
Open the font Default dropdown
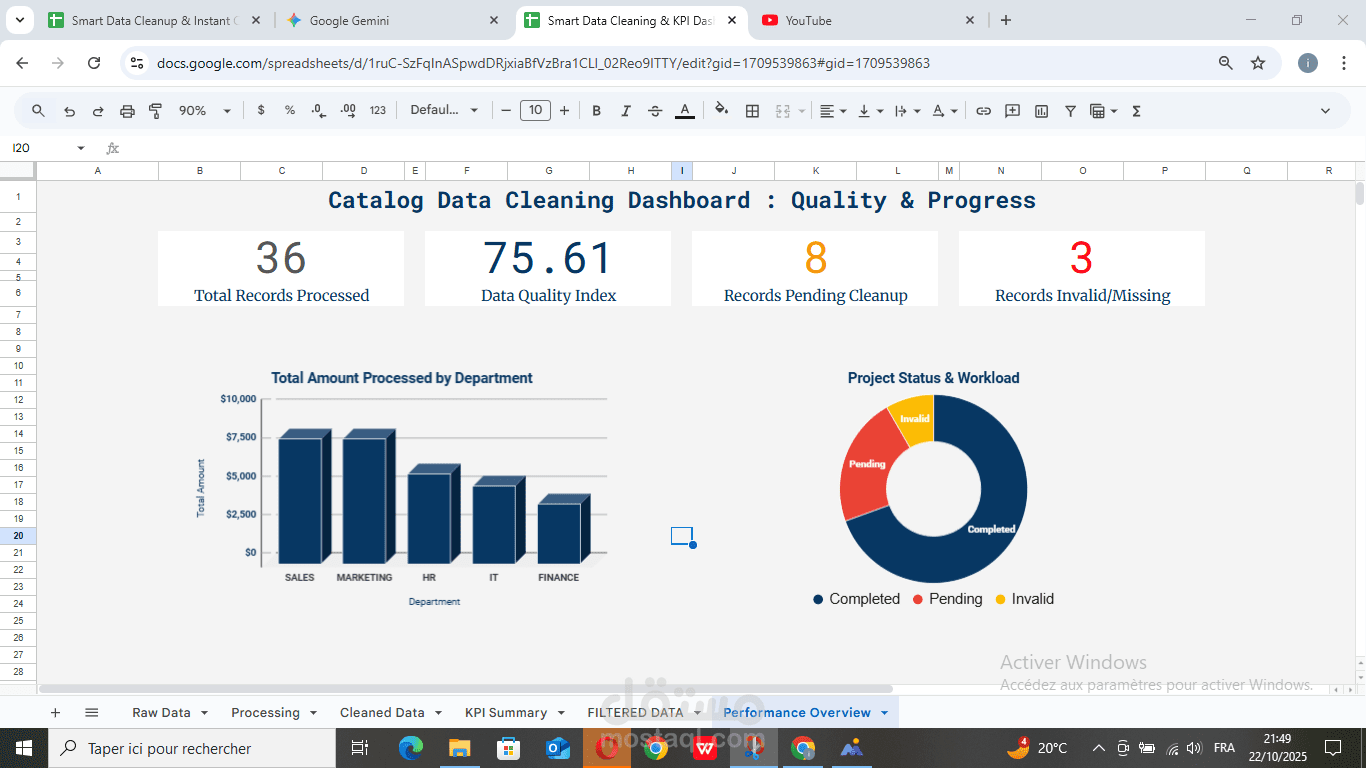[x=444, y=111]
